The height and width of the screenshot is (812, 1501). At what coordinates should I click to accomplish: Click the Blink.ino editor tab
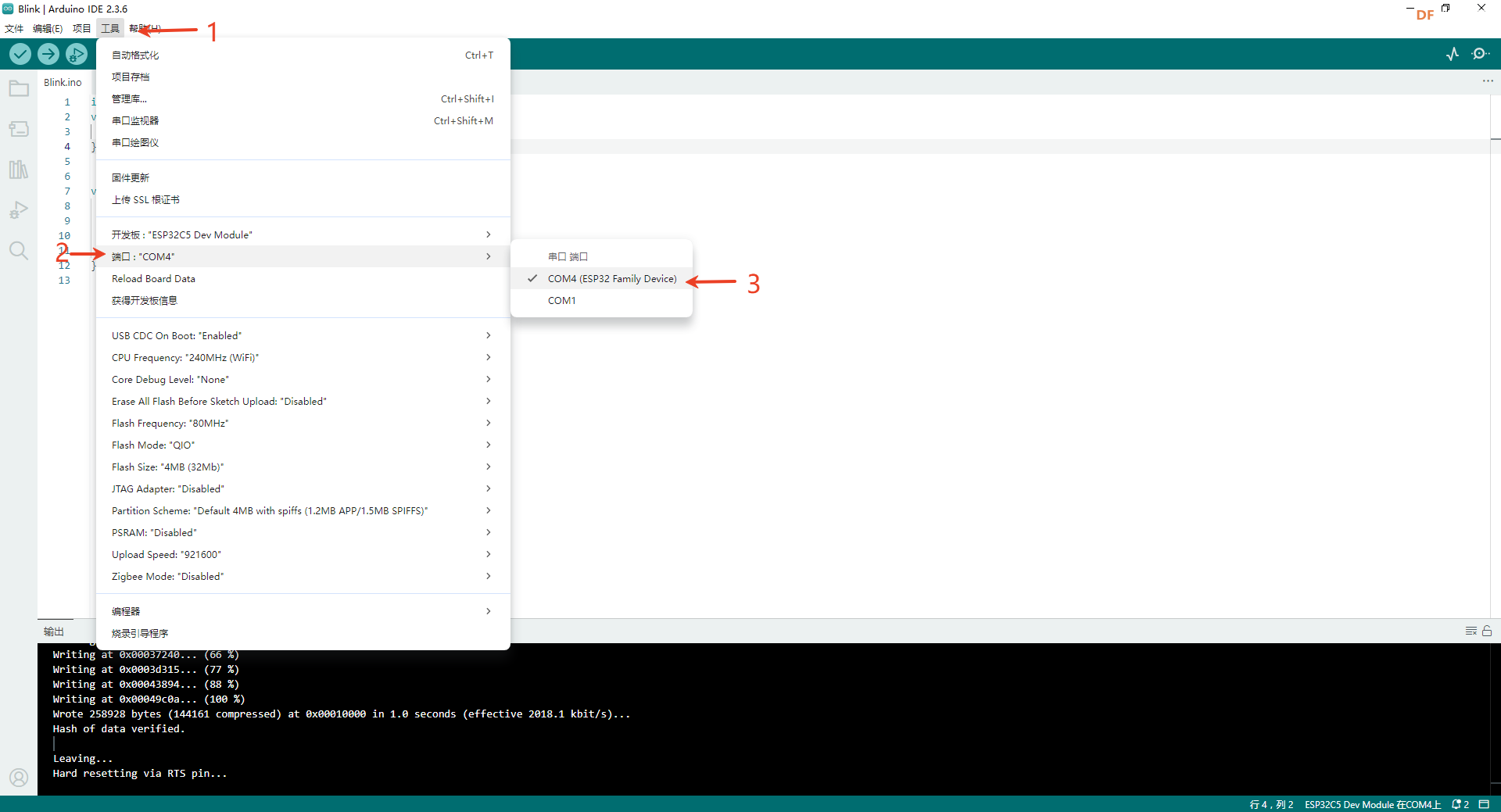[x=63, y=82]
